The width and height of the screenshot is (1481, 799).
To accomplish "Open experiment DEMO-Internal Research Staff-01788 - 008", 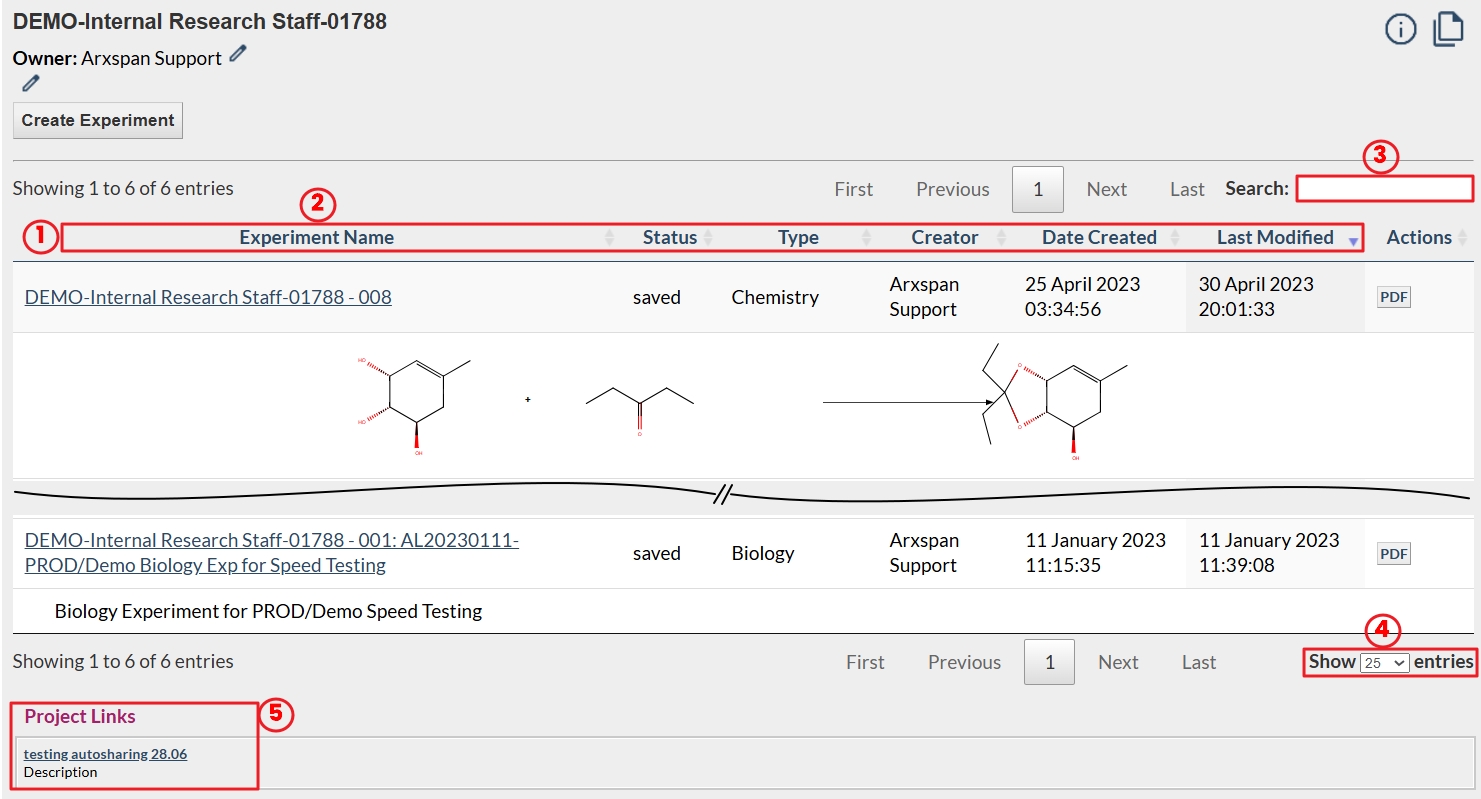I will (208, 297).
